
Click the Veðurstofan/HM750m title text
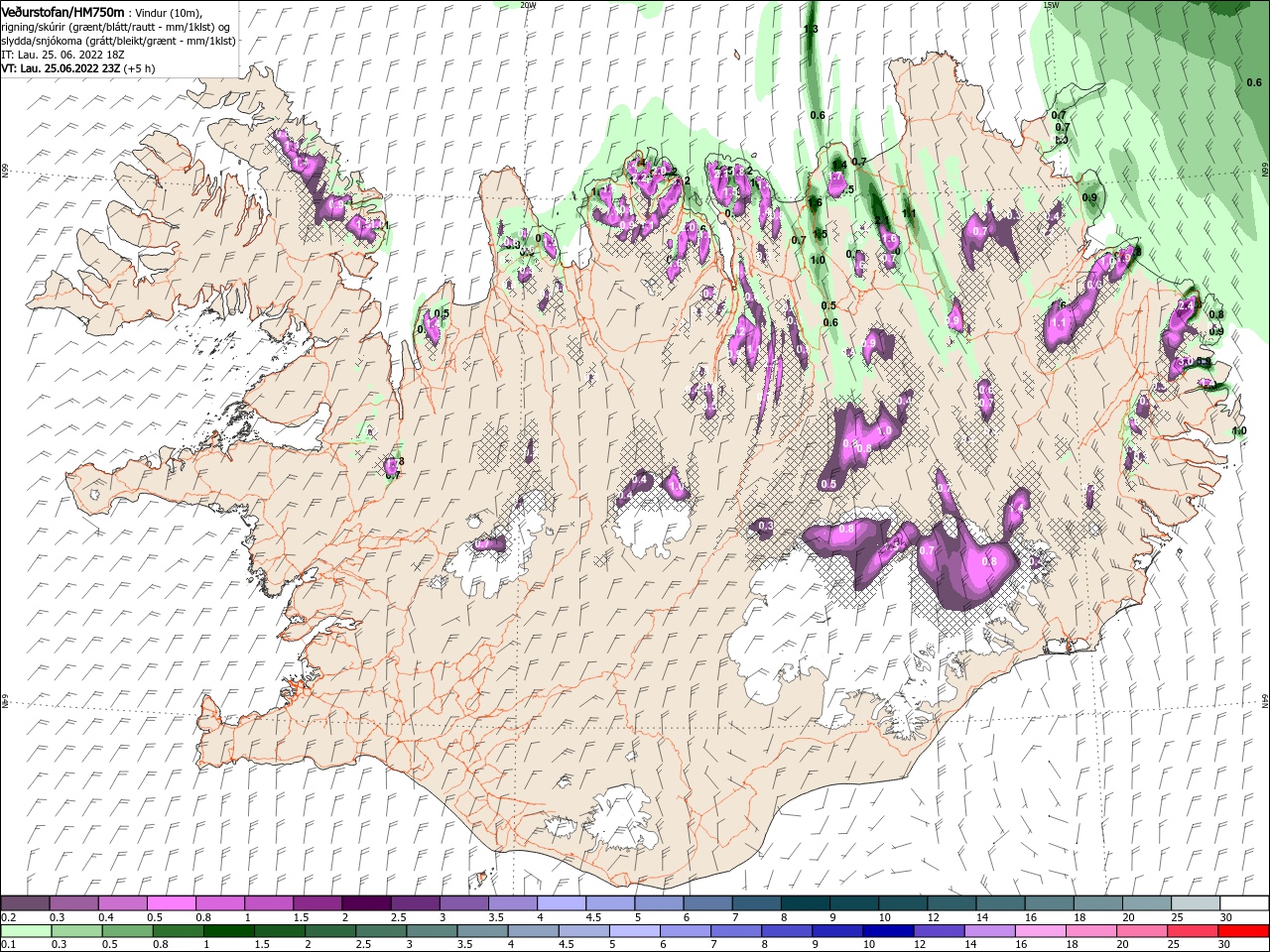click(63, 12)
